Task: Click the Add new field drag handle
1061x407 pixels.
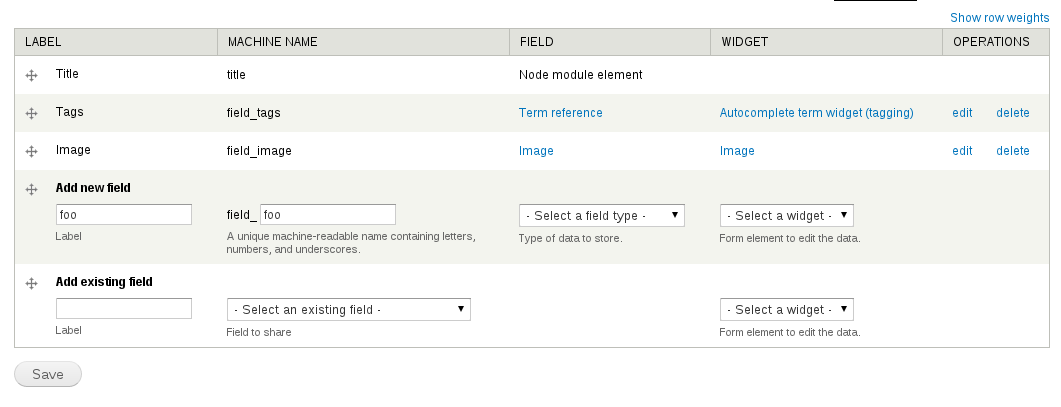Action: [31, 189]
